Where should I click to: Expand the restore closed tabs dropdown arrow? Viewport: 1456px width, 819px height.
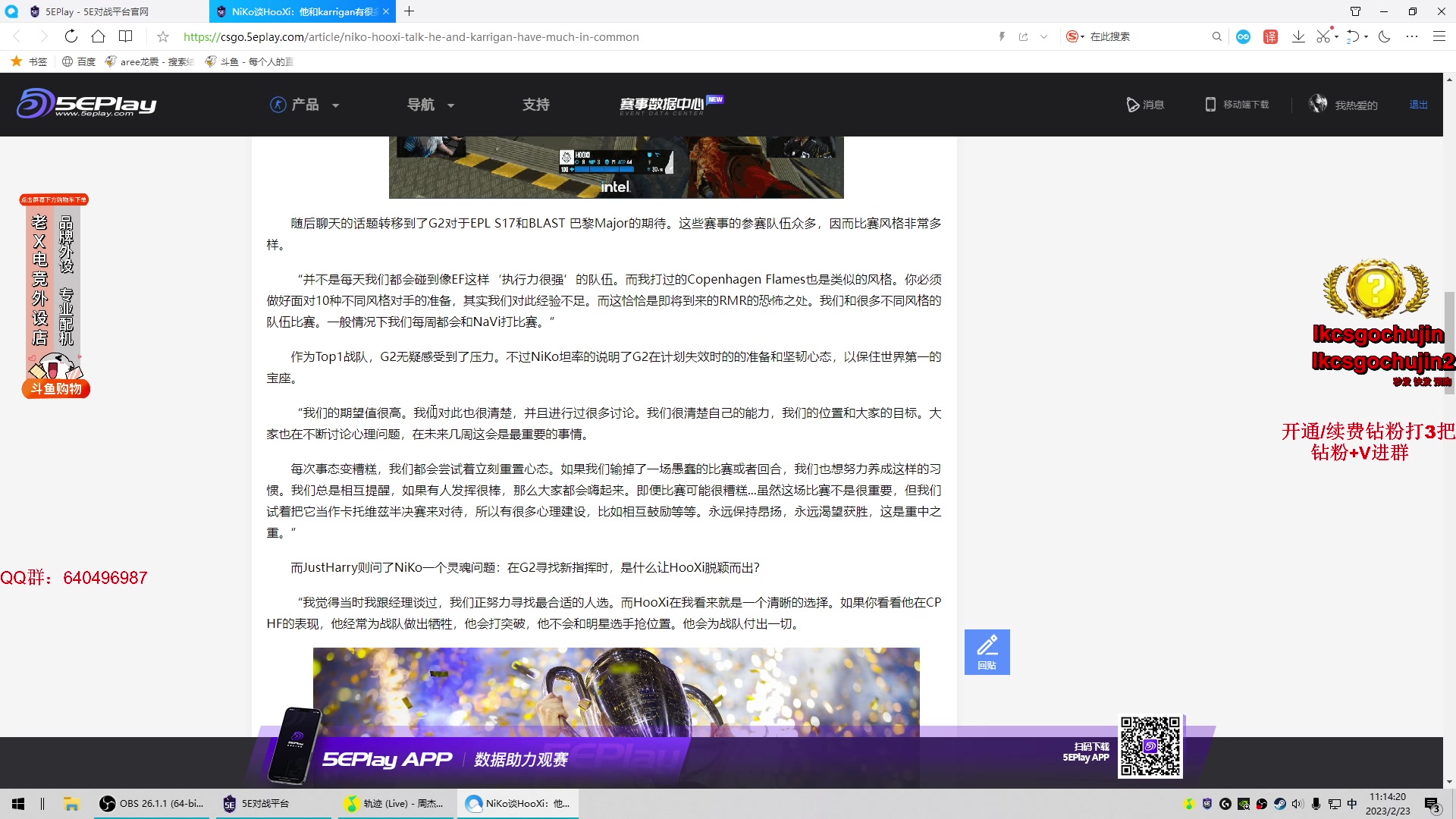(1366, 36)
